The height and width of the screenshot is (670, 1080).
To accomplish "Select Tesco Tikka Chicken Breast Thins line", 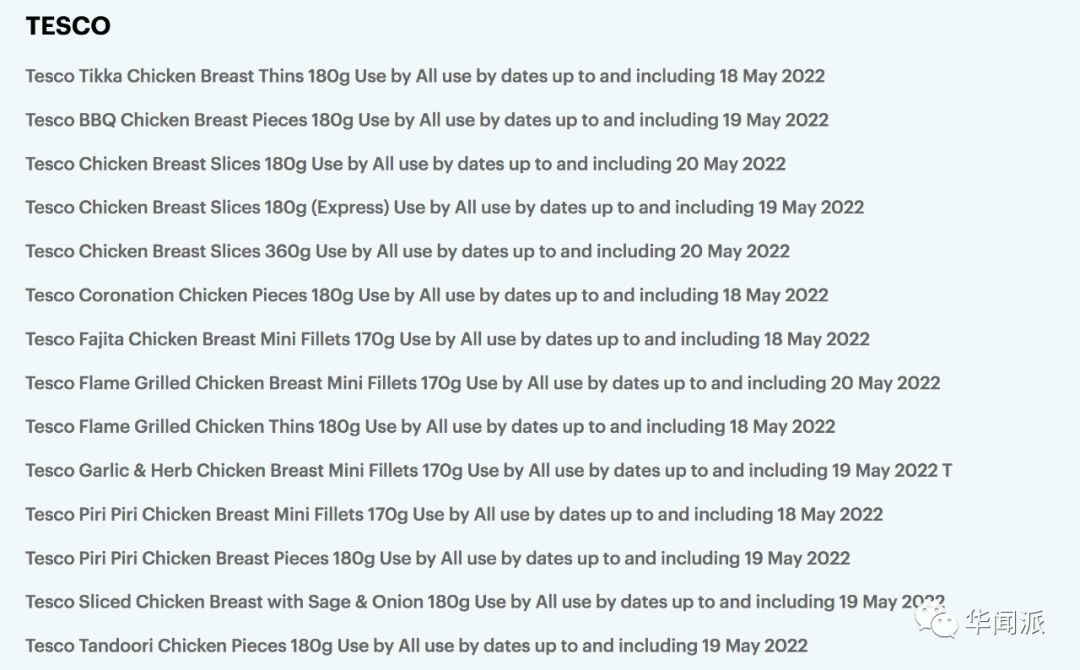I will pyautogui.click(x=425, y=76).
